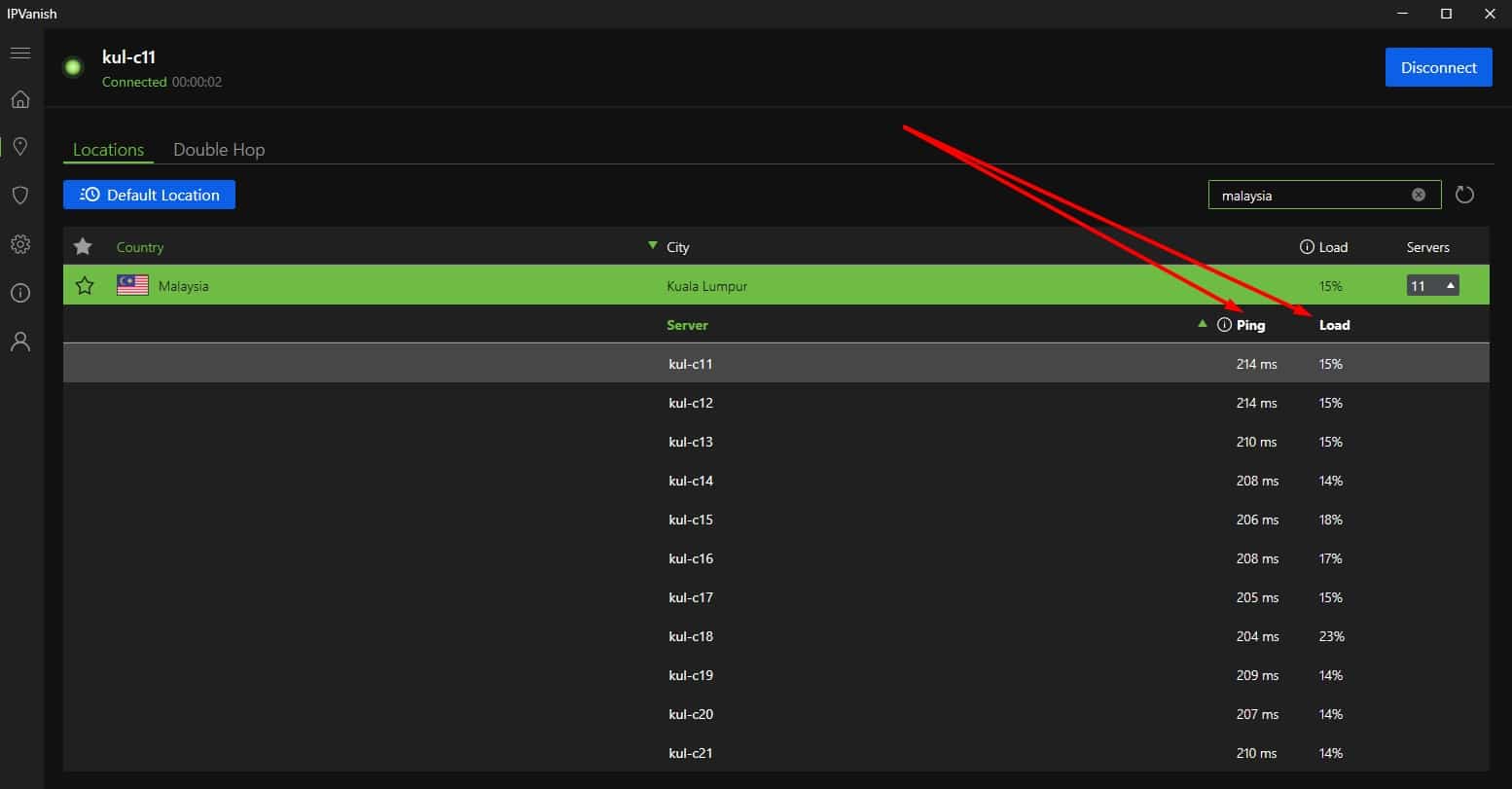Select server kul-c11

click(776, 363)
